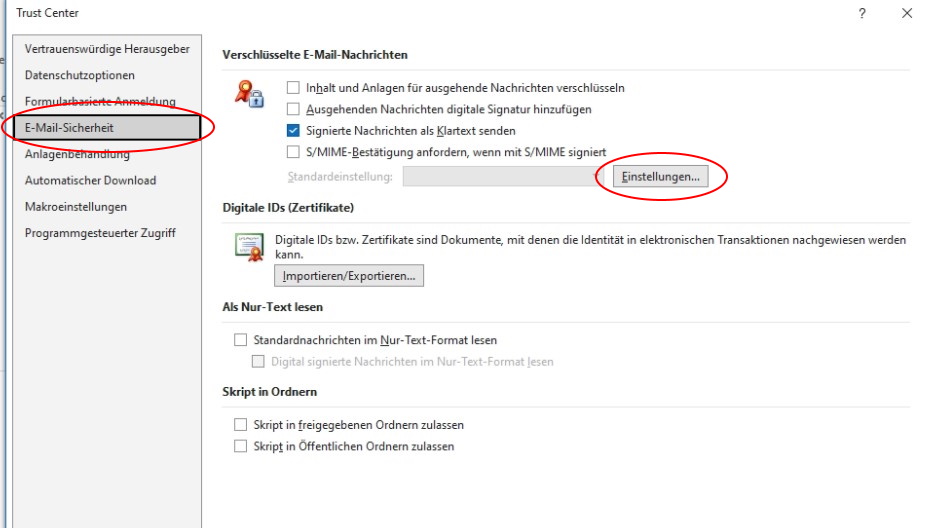Click the digital ID certificate icon
Image resolution: width=928 pixels, height=528 pixels.
coord(248,246)
